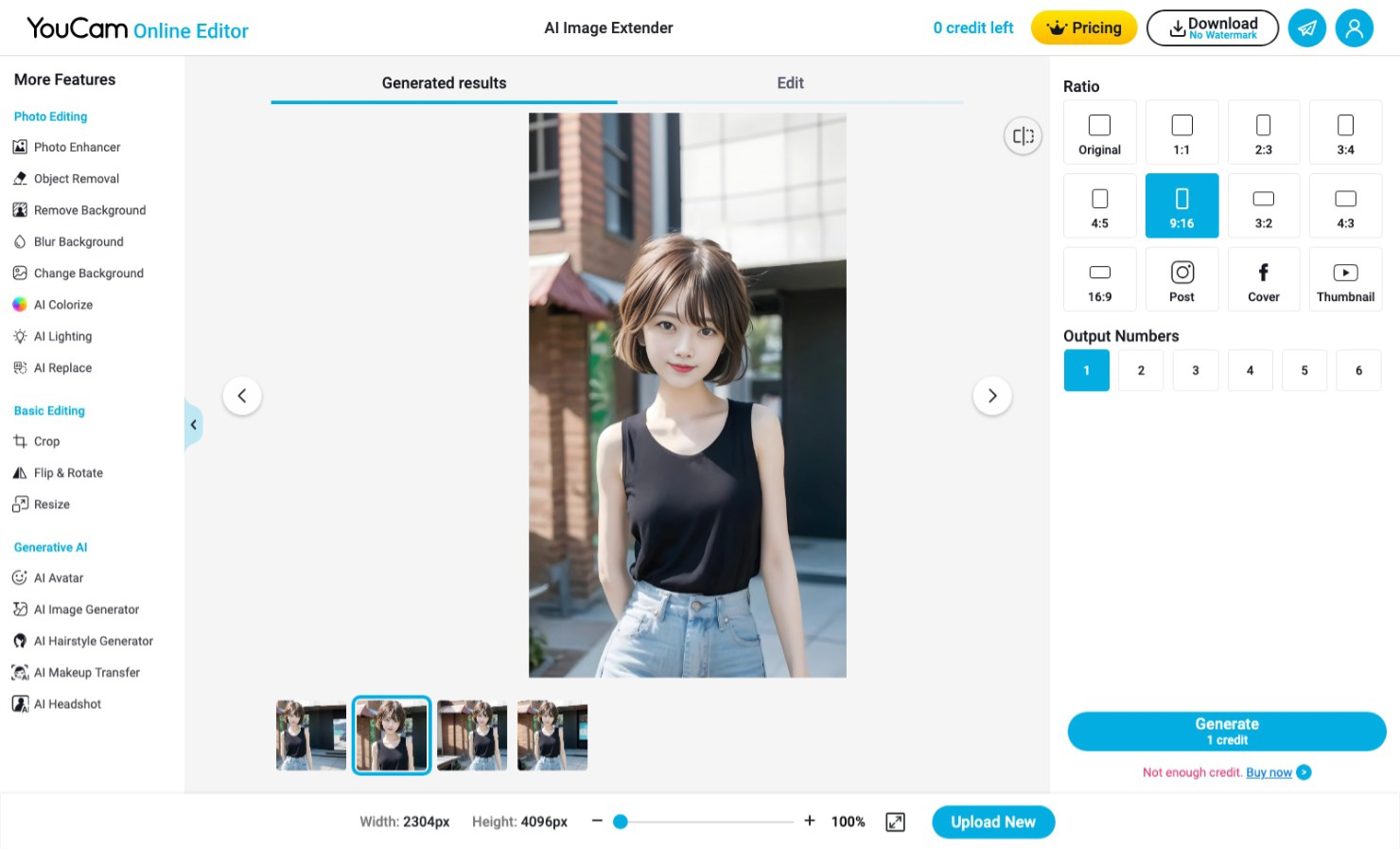Choose the 16:9 ratio option
This screenshot has width=1400, height=849.
pos(1099,280)
